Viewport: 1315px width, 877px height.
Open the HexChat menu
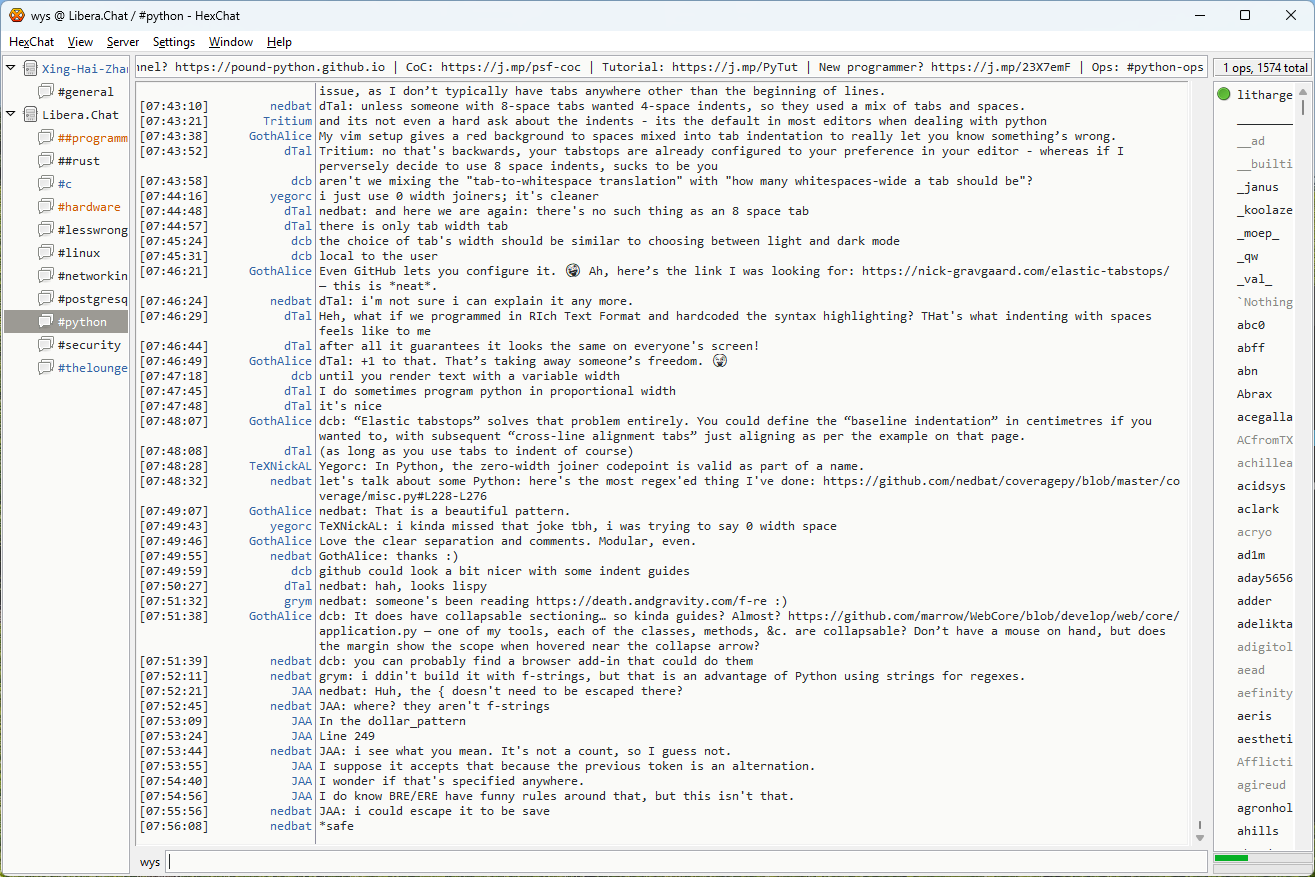coord(31,42)
